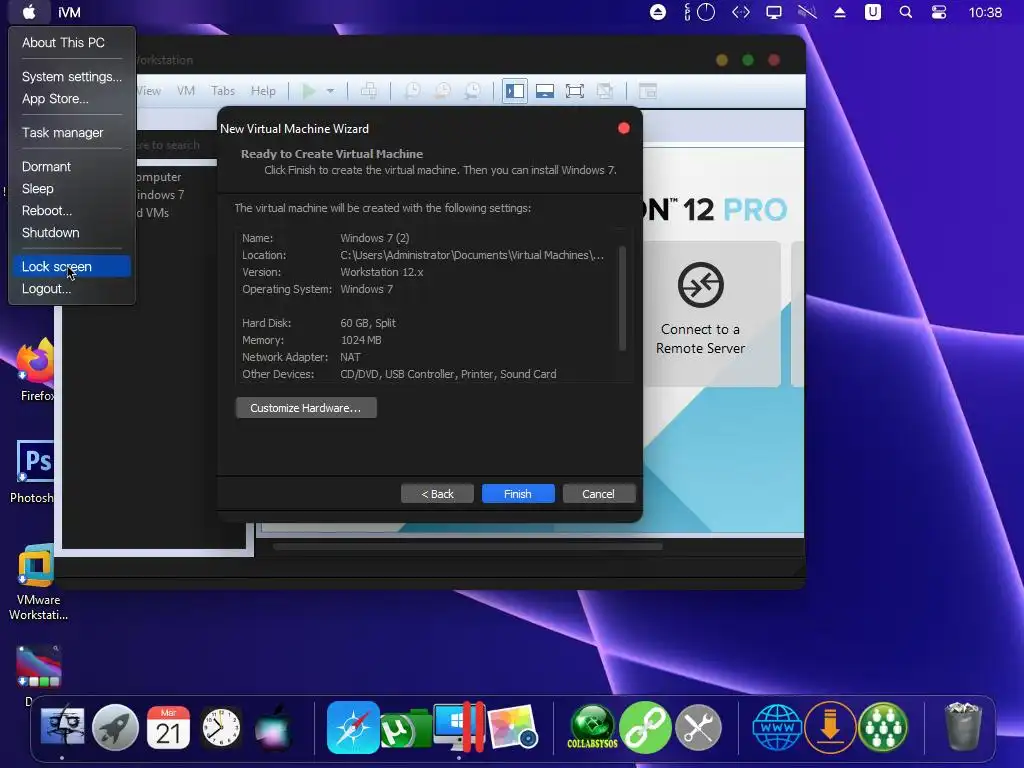The height and width of the screenshot is (768, 1024).
Task: Click the console view icon in toolbar
Action: coord(647,91)
